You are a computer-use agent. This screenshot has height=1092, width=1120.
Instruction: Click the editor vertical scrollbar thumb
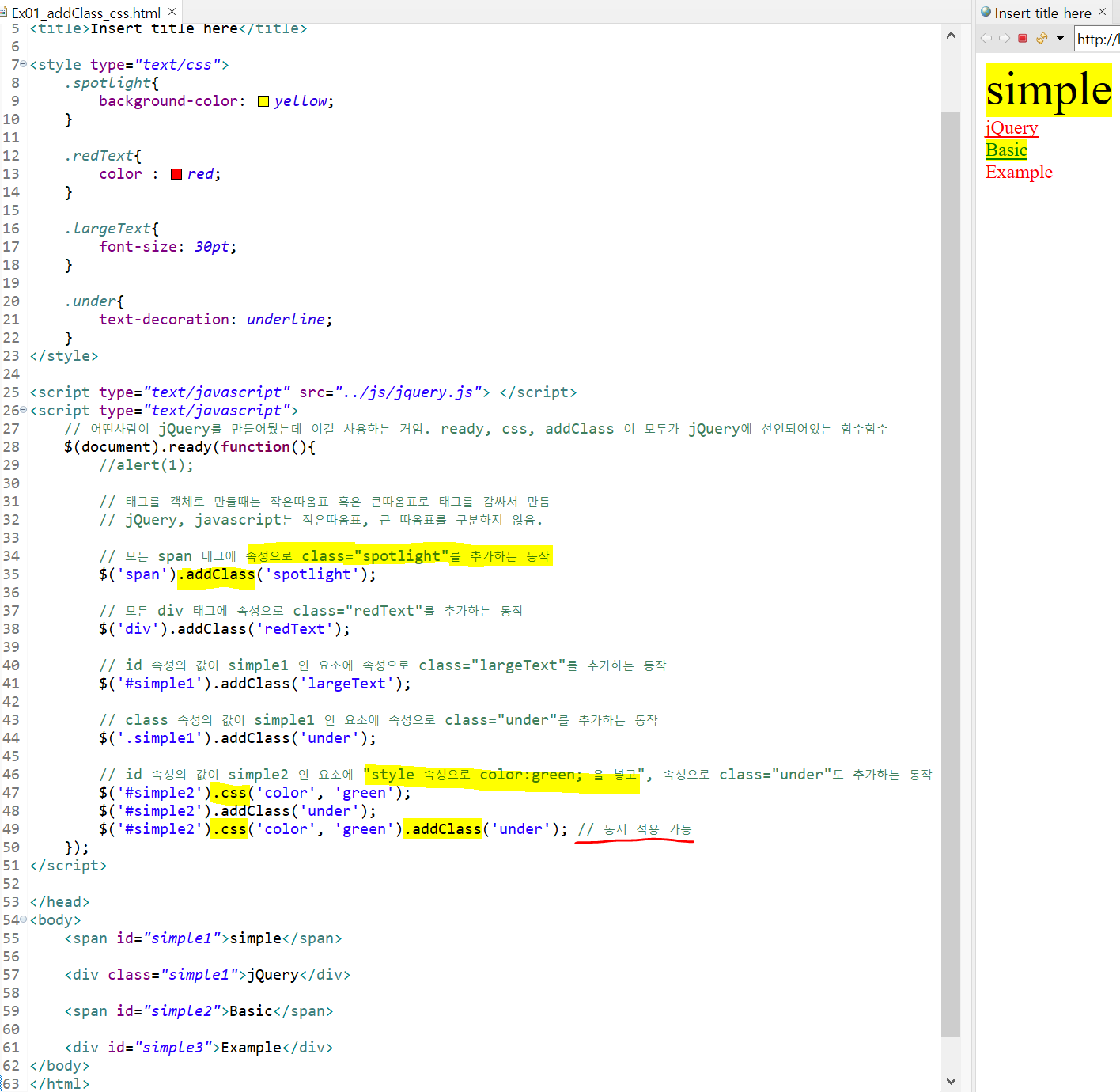point(951,574)
